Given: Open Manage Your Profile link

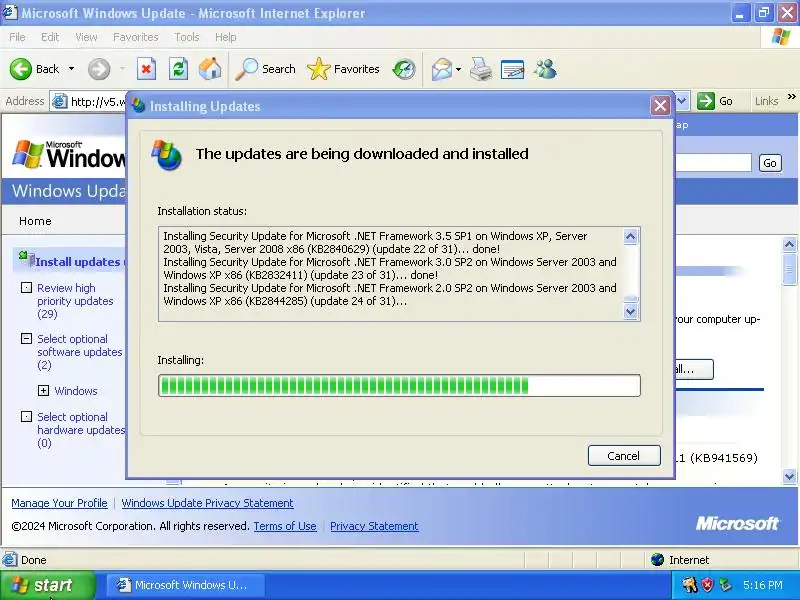Looking at the screenshot, I should point(59,503).
